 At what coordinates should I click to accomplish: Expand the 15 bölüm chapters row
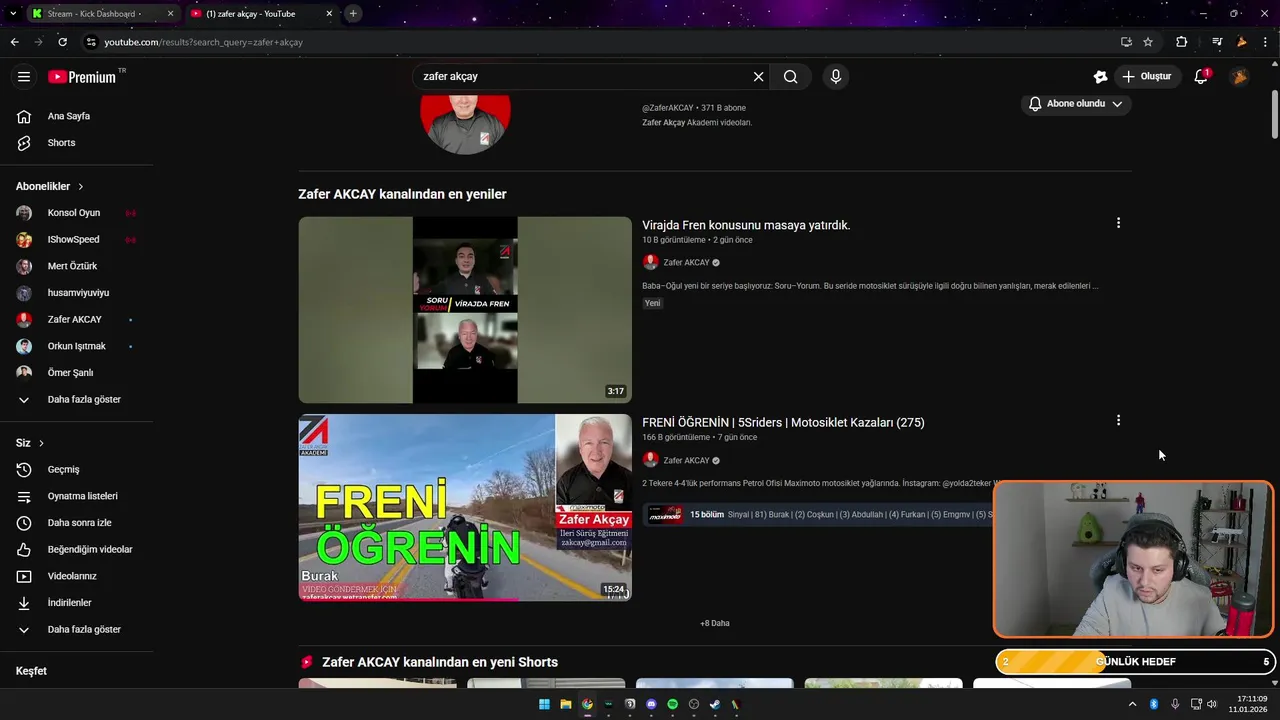click(818, 515)
